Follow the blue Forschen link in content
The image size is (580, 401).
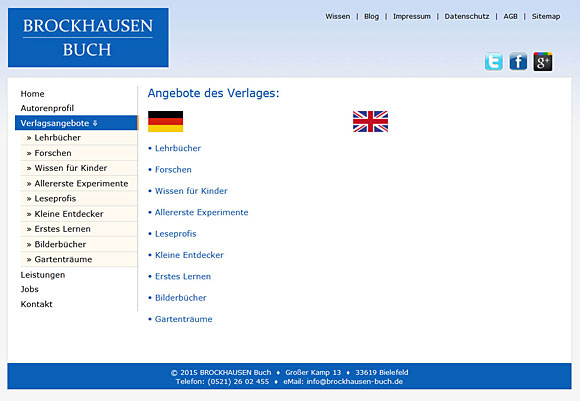(x=173, y=170)
